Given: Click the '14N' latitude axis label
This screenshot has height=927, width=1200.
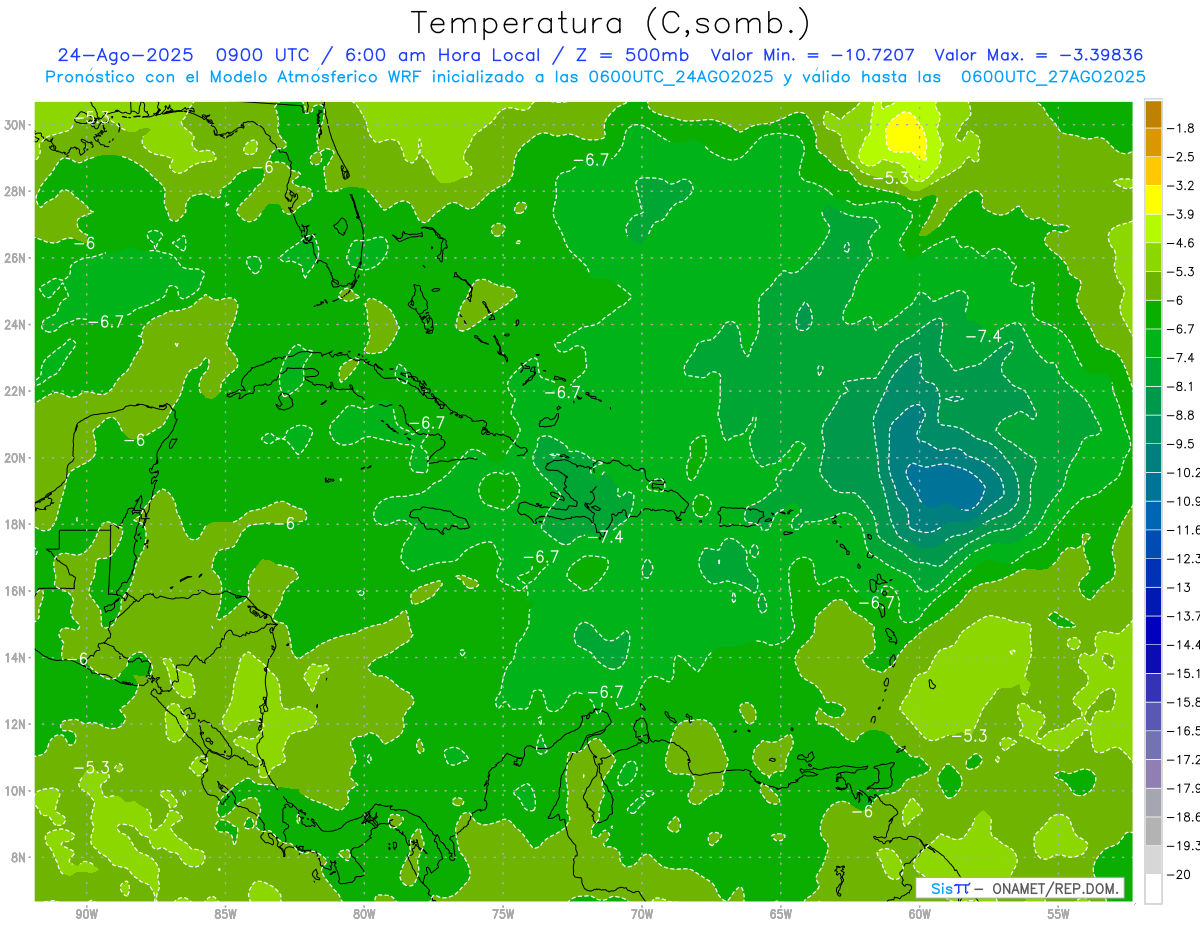Looking at the screenshot, I should click(x=16, y=657).
